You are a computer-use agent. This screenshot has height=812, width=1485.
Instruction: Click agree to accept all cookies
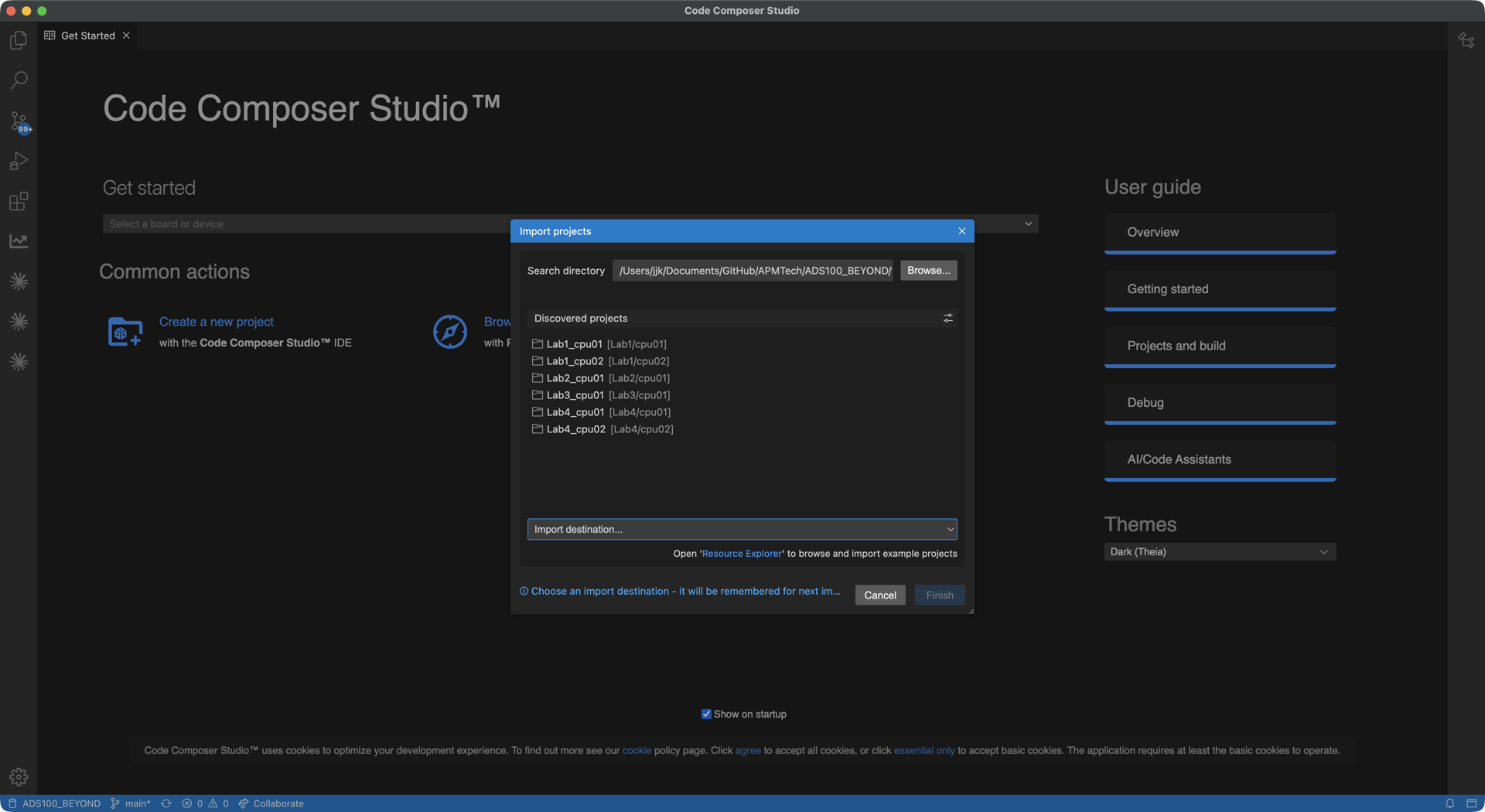pyautogui.click(x=748, y=750)
